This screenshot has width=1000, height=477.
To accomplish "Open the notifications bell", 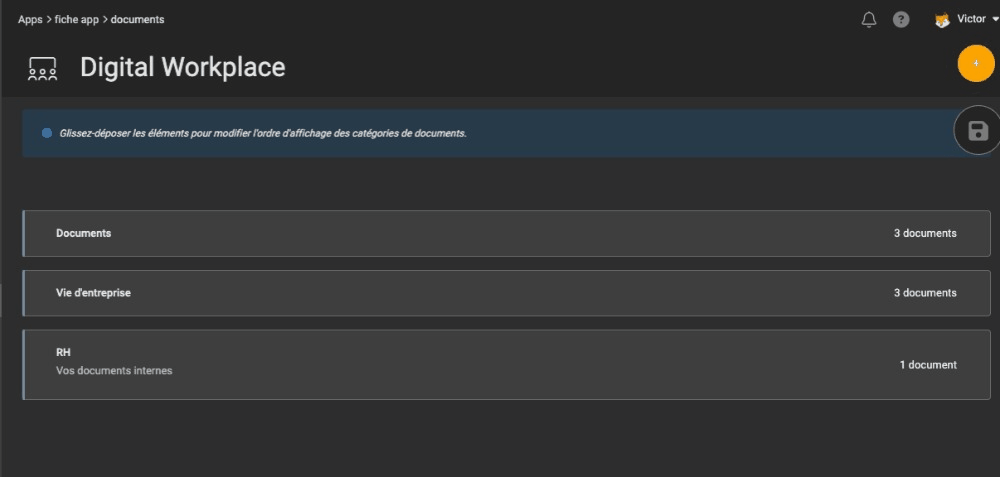I will [869, 20].
